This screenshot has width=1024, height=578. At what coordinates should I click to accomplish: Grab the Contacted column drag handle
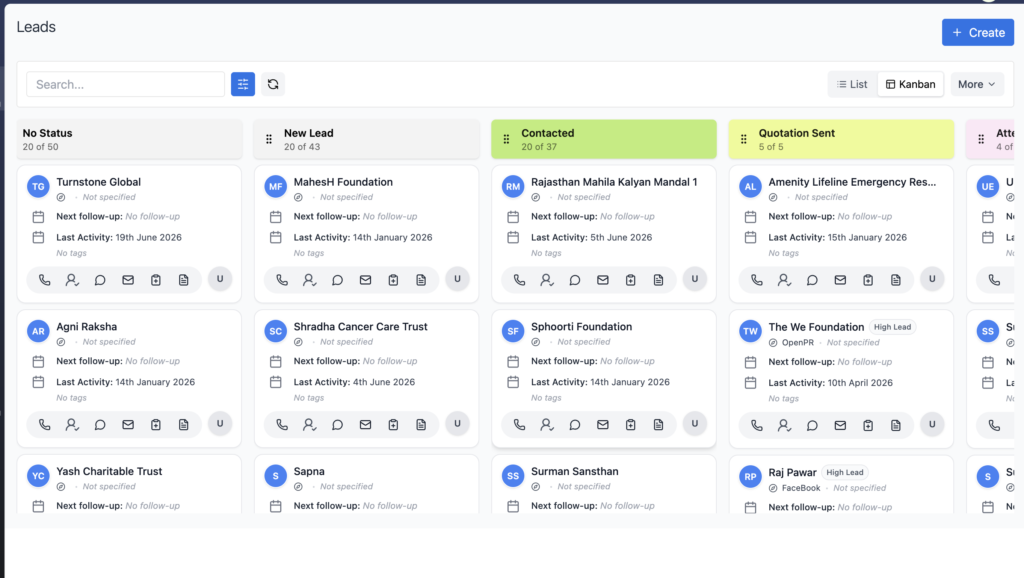(506, 139)
